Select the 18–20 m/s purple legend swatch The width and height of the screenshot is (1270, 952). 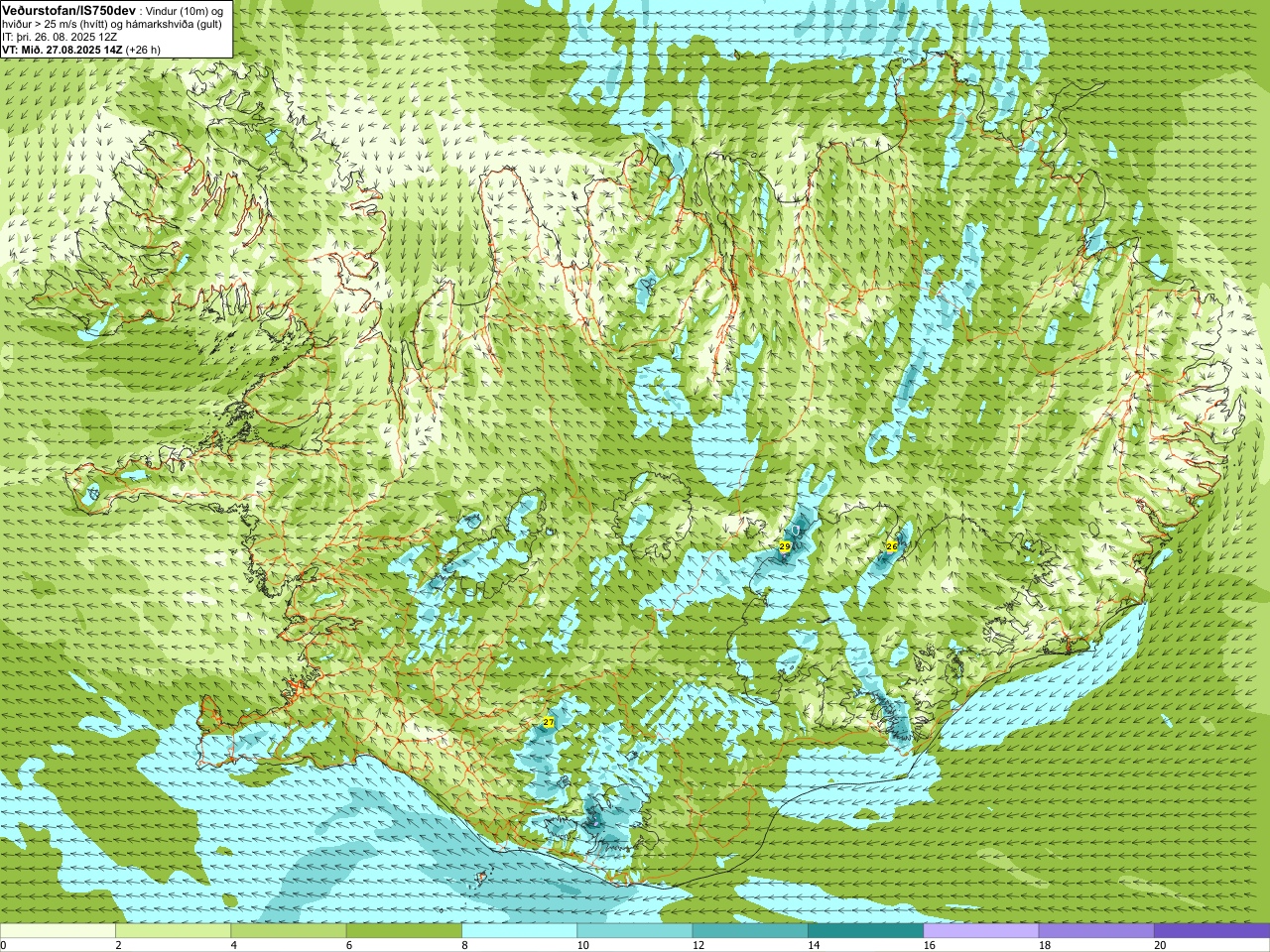click(x=1096, y=930)
